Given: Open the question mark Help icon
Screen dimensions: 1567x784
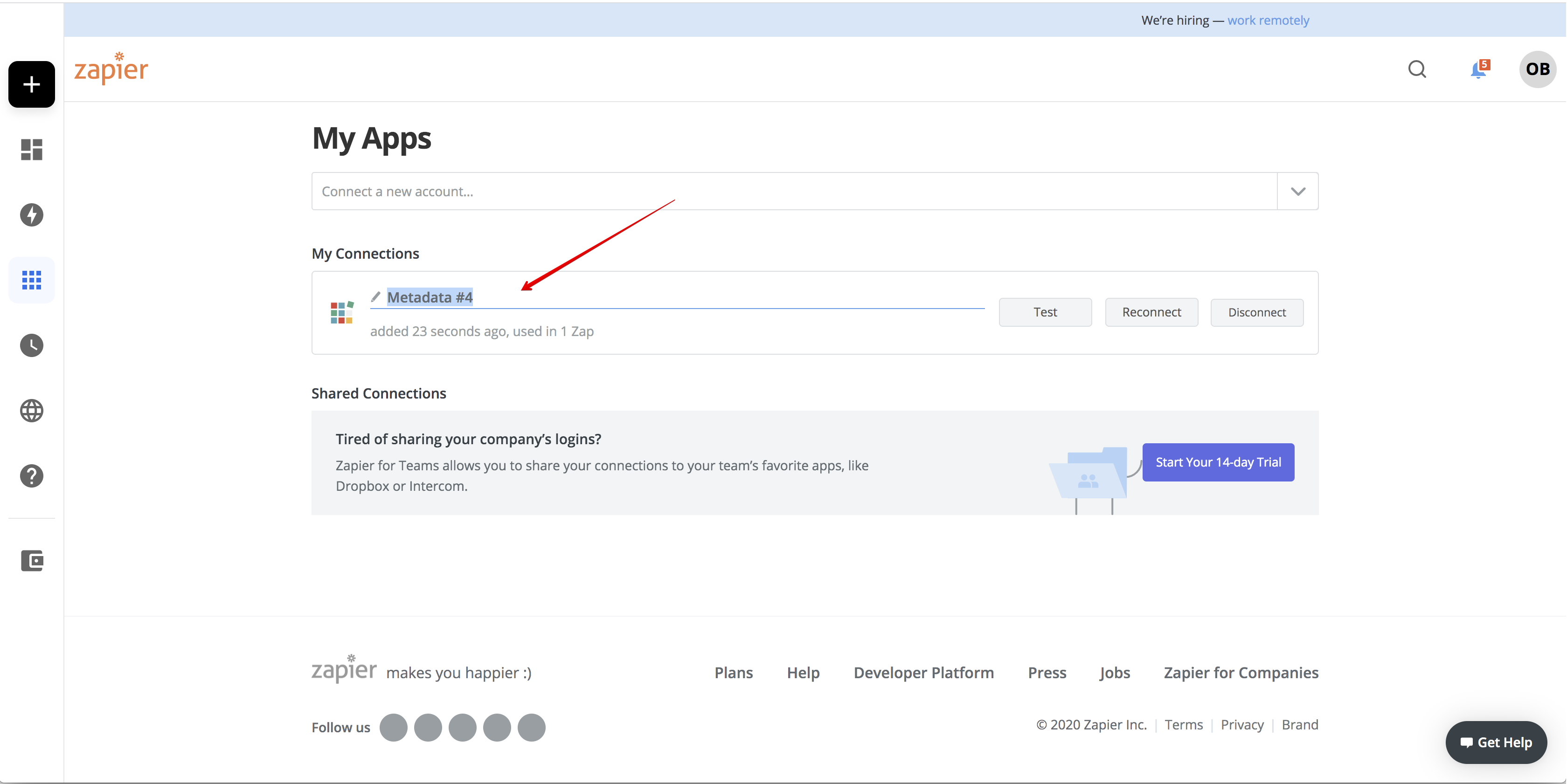Looking at the screenshot, I should coord(32,476).
